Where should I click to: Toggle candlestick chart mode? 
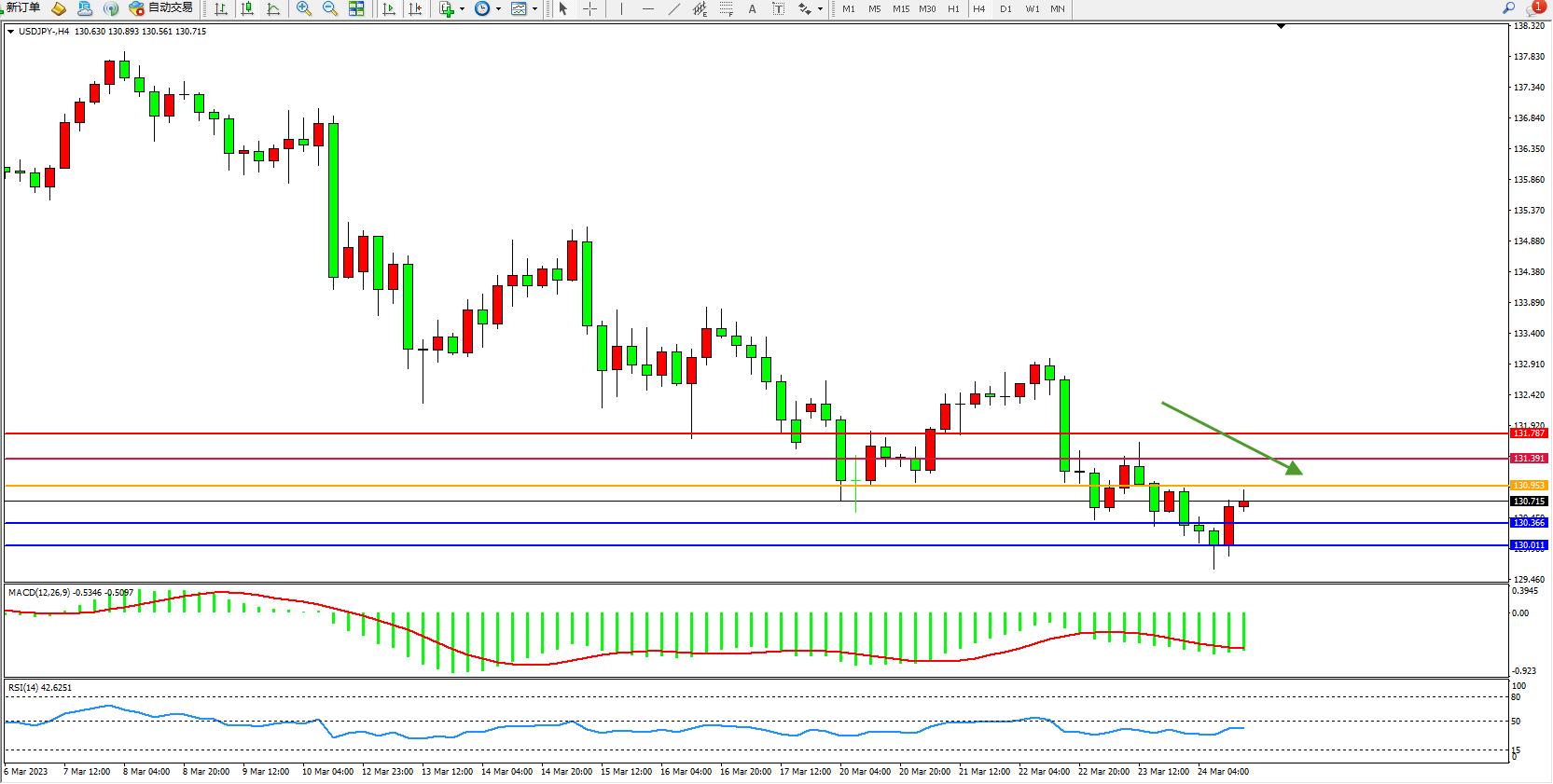(247, 8)
